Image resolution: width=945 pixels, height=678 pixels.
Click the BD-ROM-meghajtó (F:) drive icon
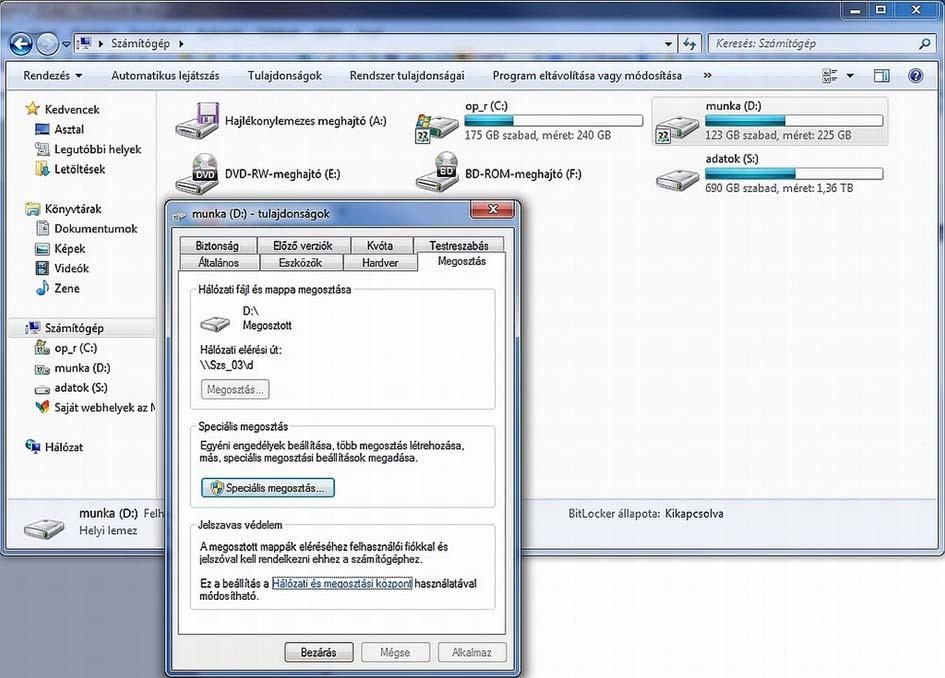pyautogui.click(x=437, y=172)
